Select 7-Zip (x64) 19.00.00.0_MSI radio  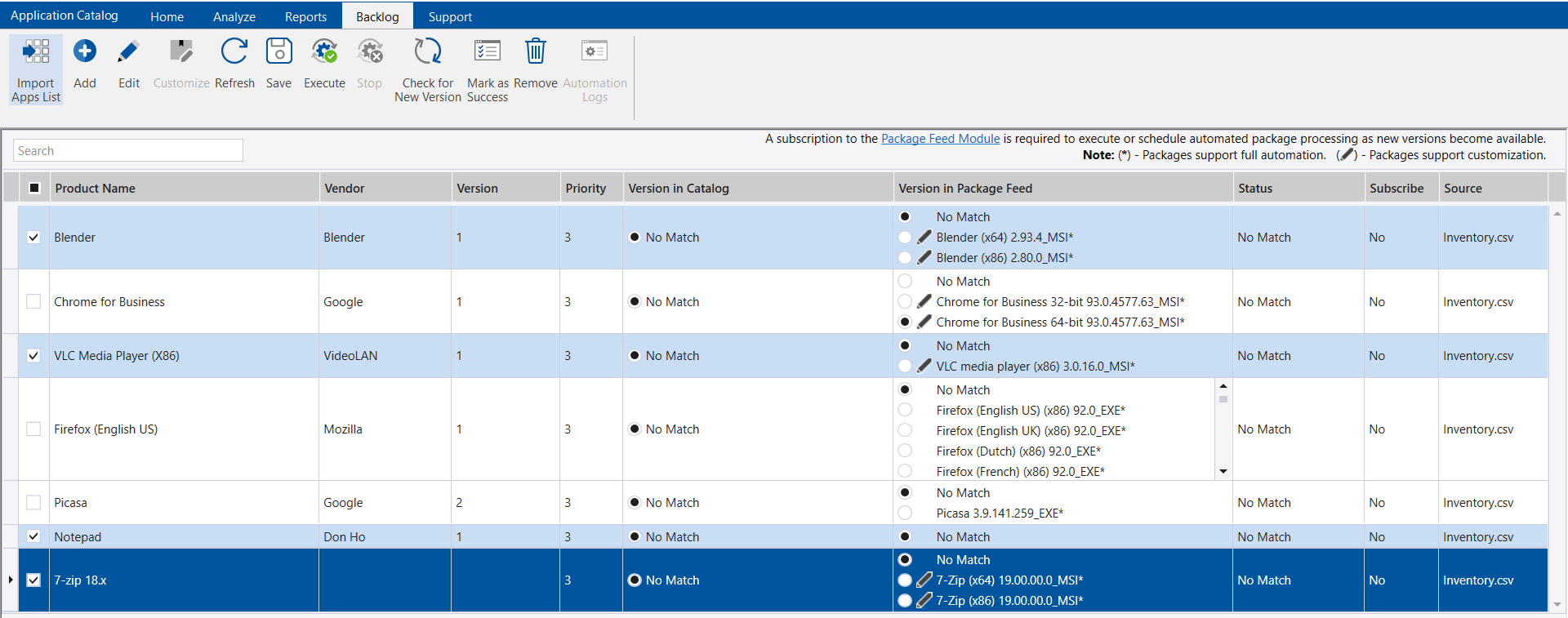(x=905, y=580)
